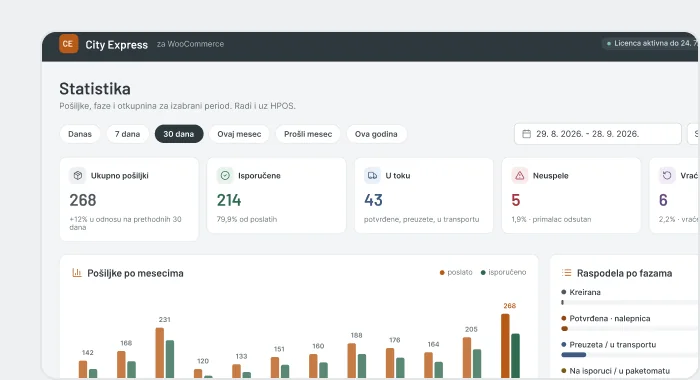Select the 30 dana period filter
Viewport: 700px width, 380px height.
click(179, 134)
